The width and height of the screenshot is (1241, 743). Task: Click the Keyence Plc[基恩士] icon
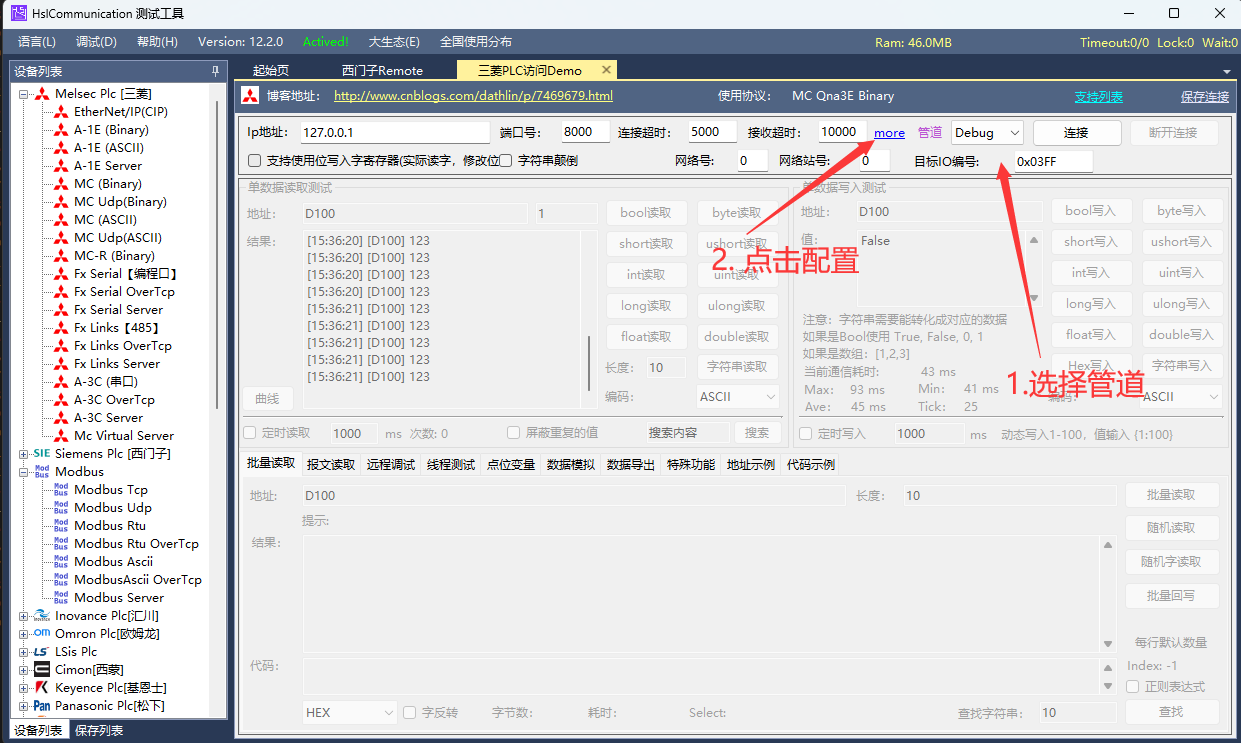(x=42, y=688)
